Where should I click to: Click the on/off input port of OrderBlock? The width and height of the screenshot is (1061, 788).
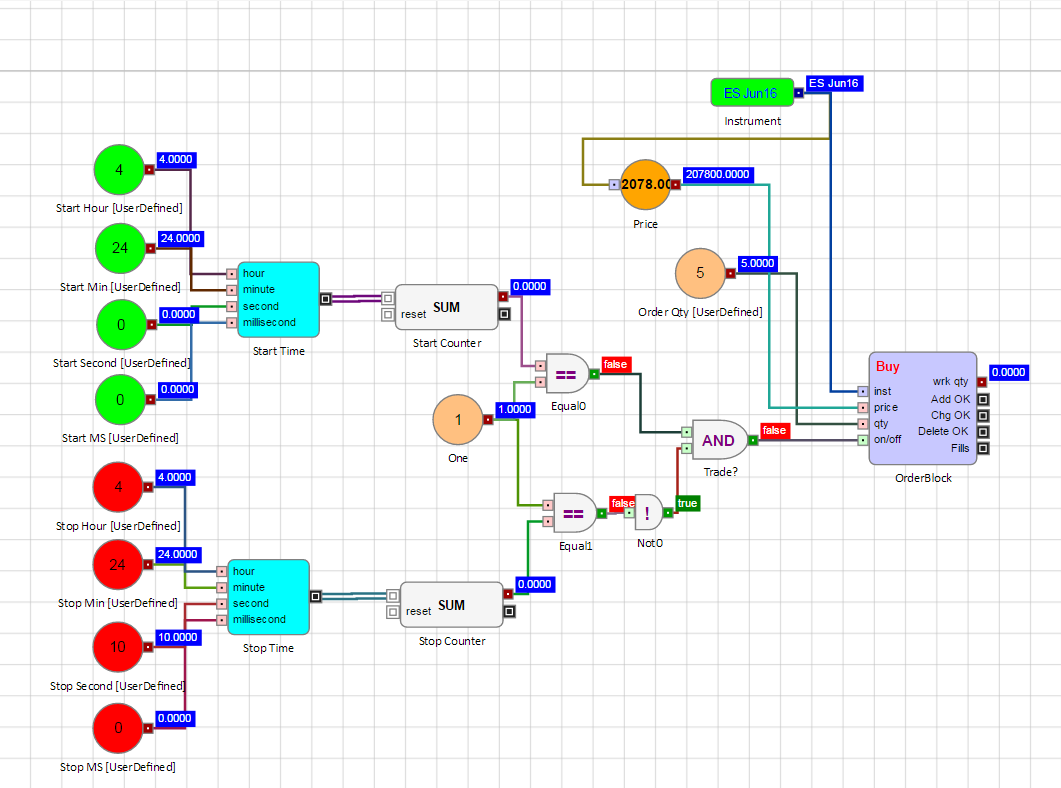[x=863, y=439]
